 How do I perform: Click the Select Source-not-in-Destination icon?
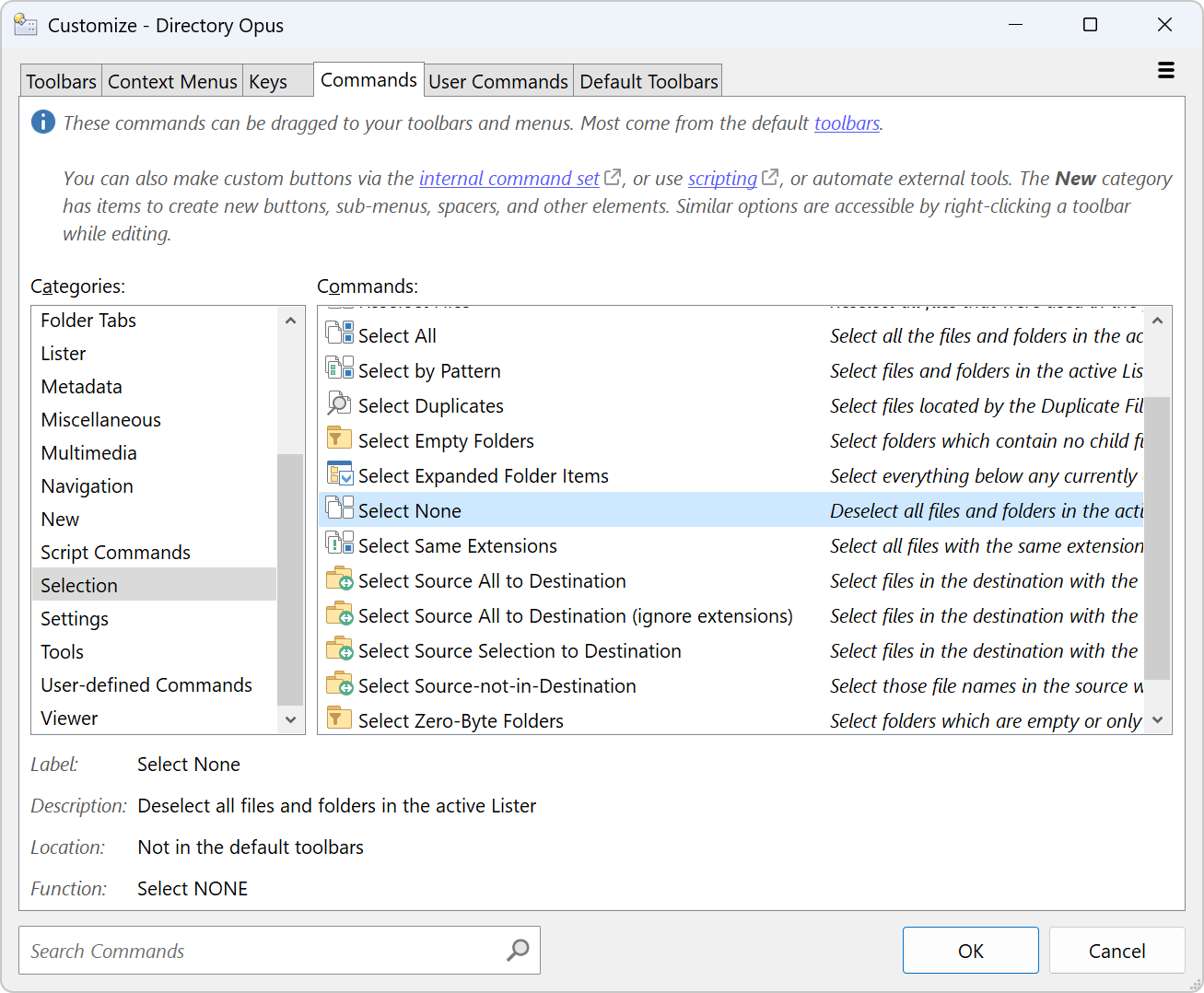[x=340, y=683]
